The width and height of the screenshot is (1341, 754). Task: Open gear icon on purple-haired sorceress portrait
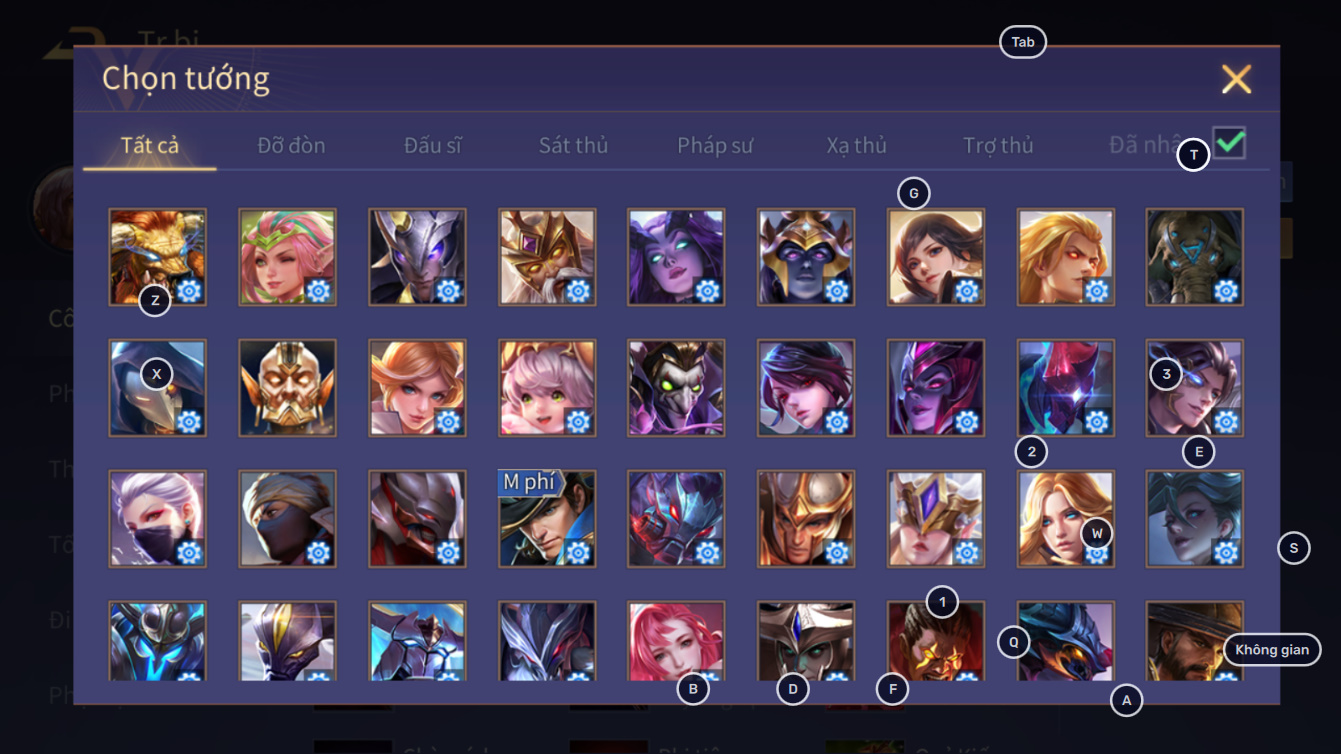pos(707,291)
